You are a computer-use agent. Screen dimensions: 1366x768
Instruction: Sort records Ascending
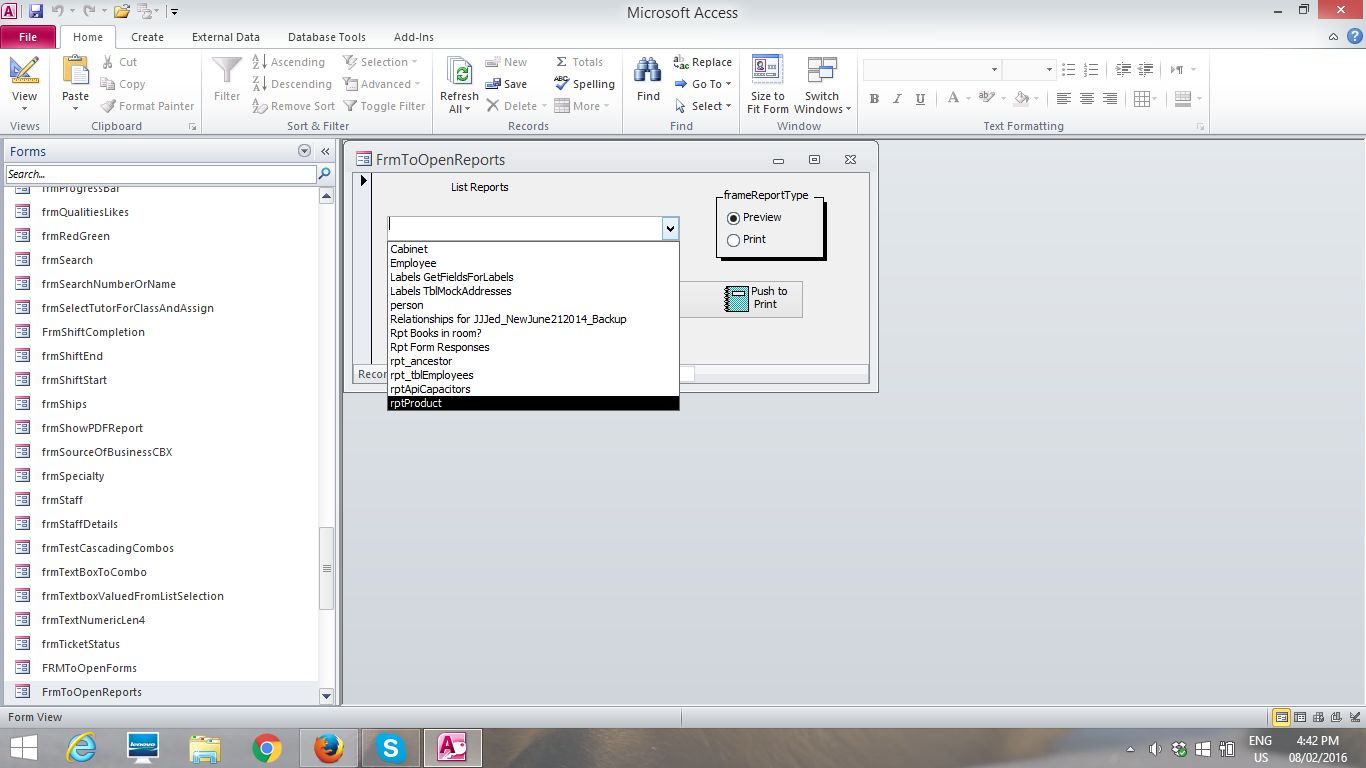(288, 62)
